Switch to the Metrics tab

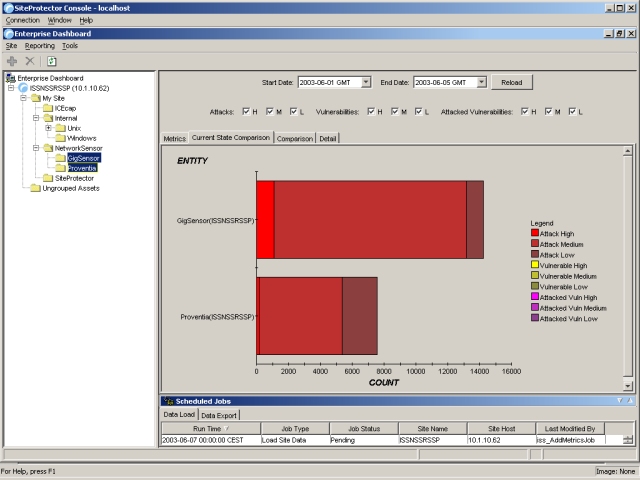pos(175,139)
